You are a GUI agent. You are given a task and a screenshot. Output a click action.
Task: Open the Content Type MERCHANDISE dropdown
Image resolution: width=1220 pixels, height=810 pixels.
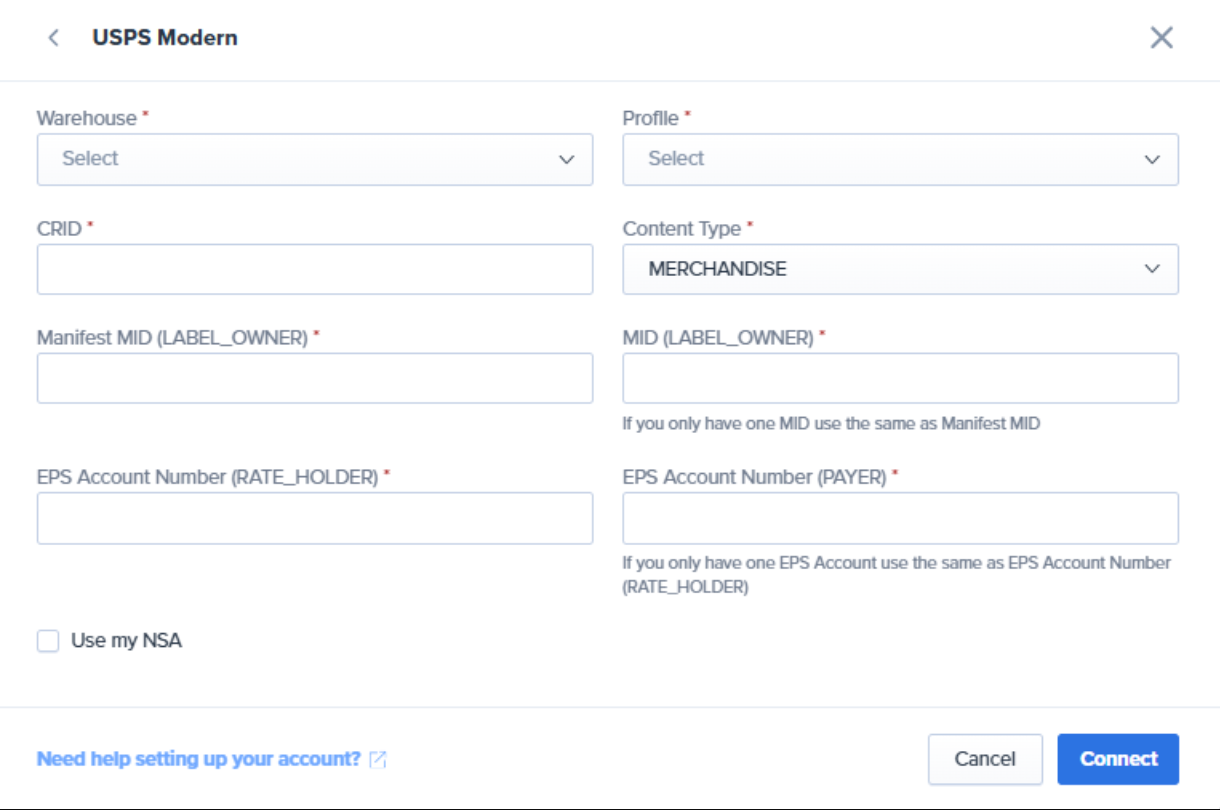click(x=885, y=269)
